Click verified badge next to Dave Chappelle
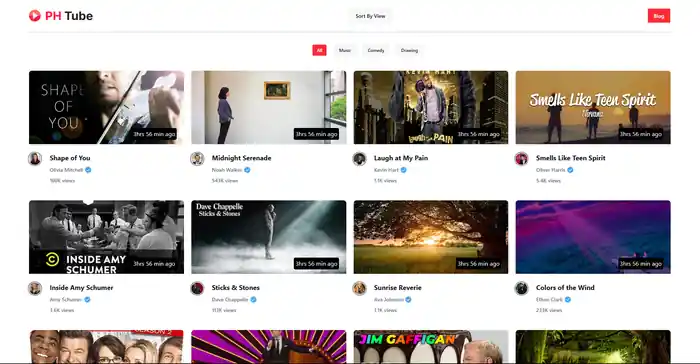700x364 pixels. (x=253, y=299)
